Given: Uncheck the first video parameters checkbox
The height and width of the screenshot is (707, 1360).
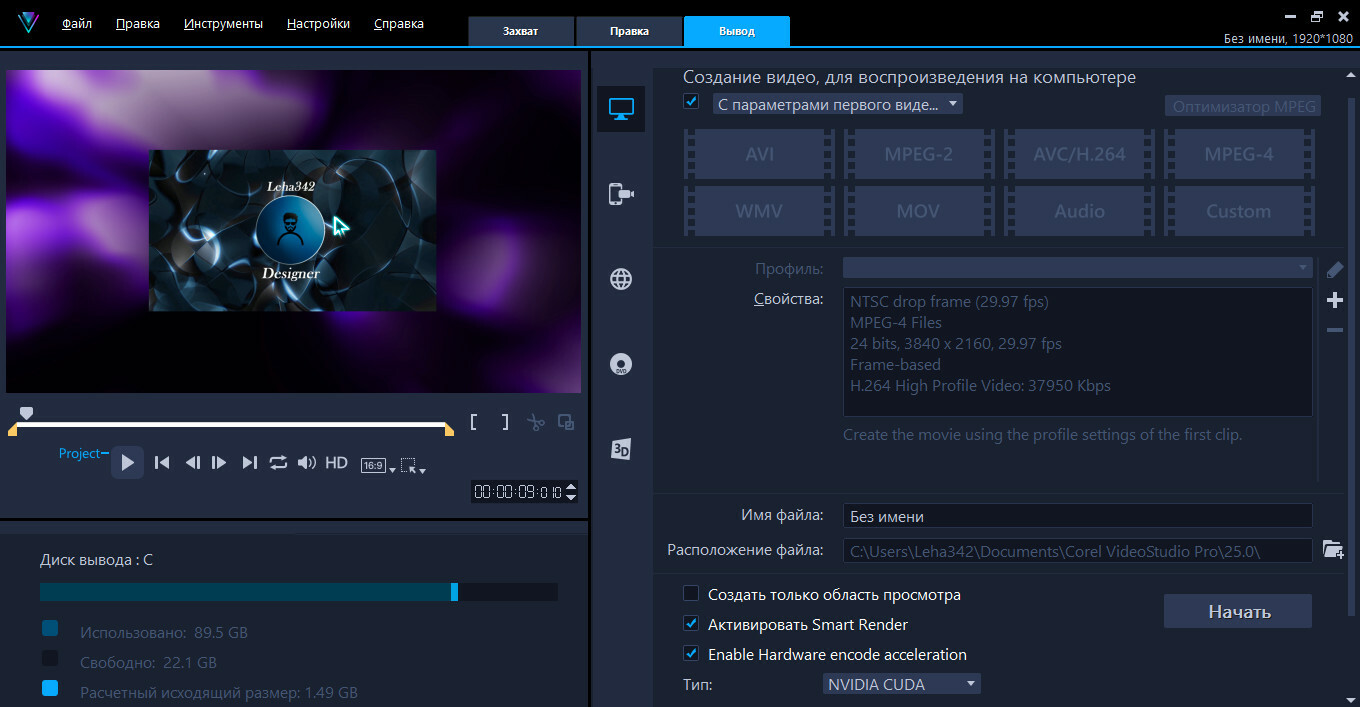Looking at the screenshot, I should [691, 102].
